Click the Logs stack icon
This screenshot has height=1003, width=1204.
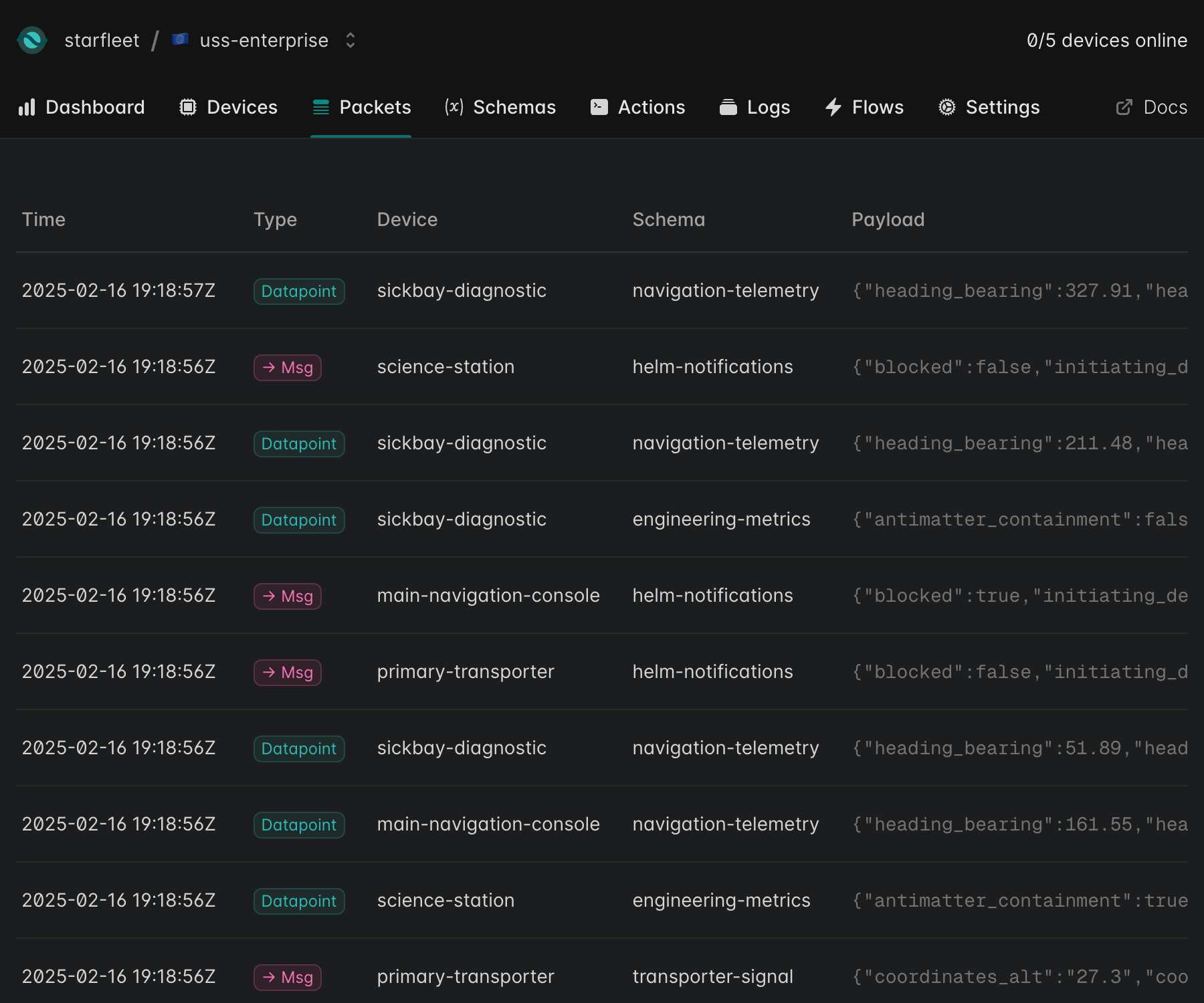tap(728, 107)
